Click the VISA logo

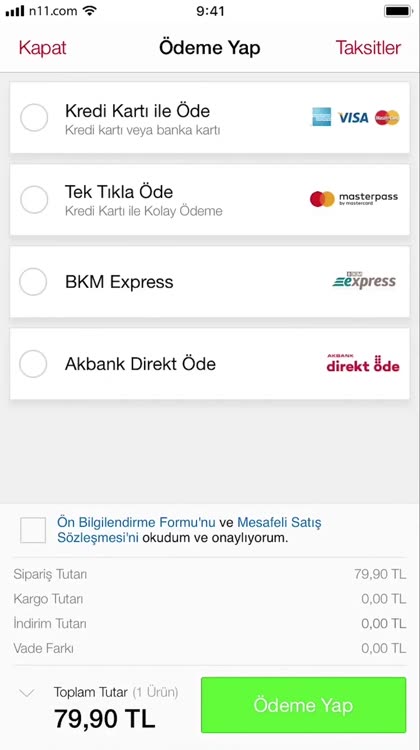coord(353,117)
